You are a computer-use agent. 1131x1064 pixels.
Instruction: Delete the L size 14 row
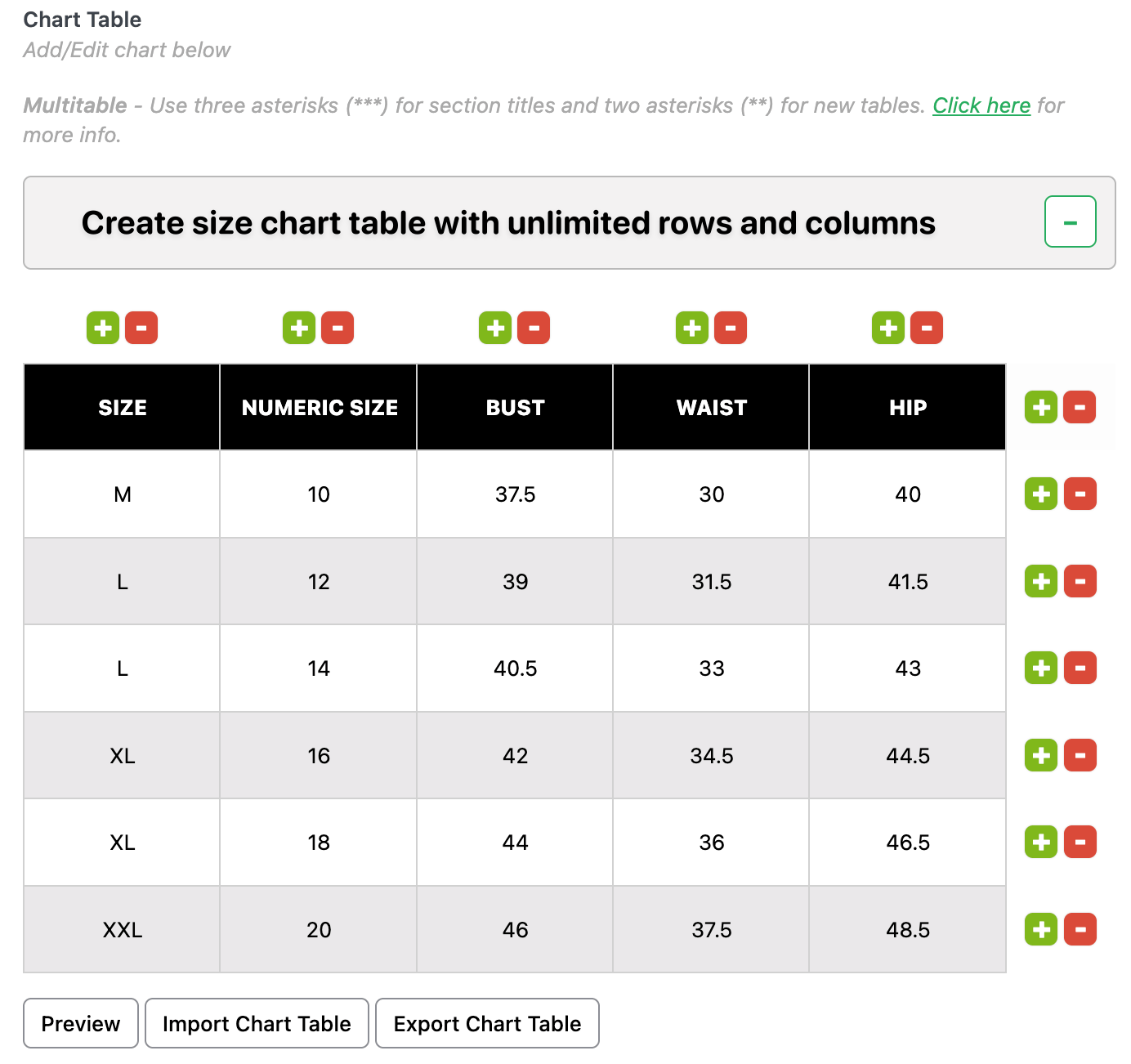click(1080, 668)
